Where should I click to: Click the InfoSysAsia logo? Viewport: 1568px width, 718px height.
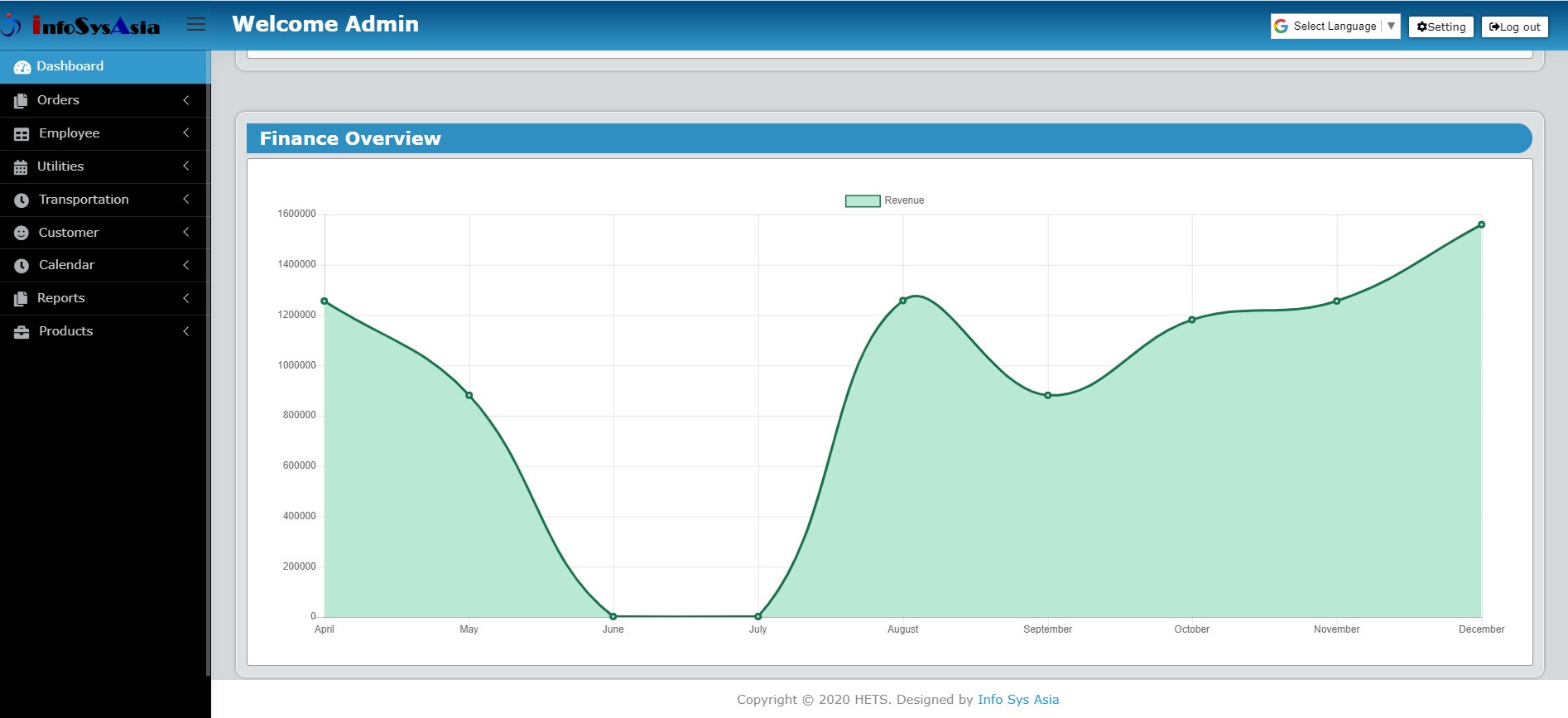click(81, 26)
